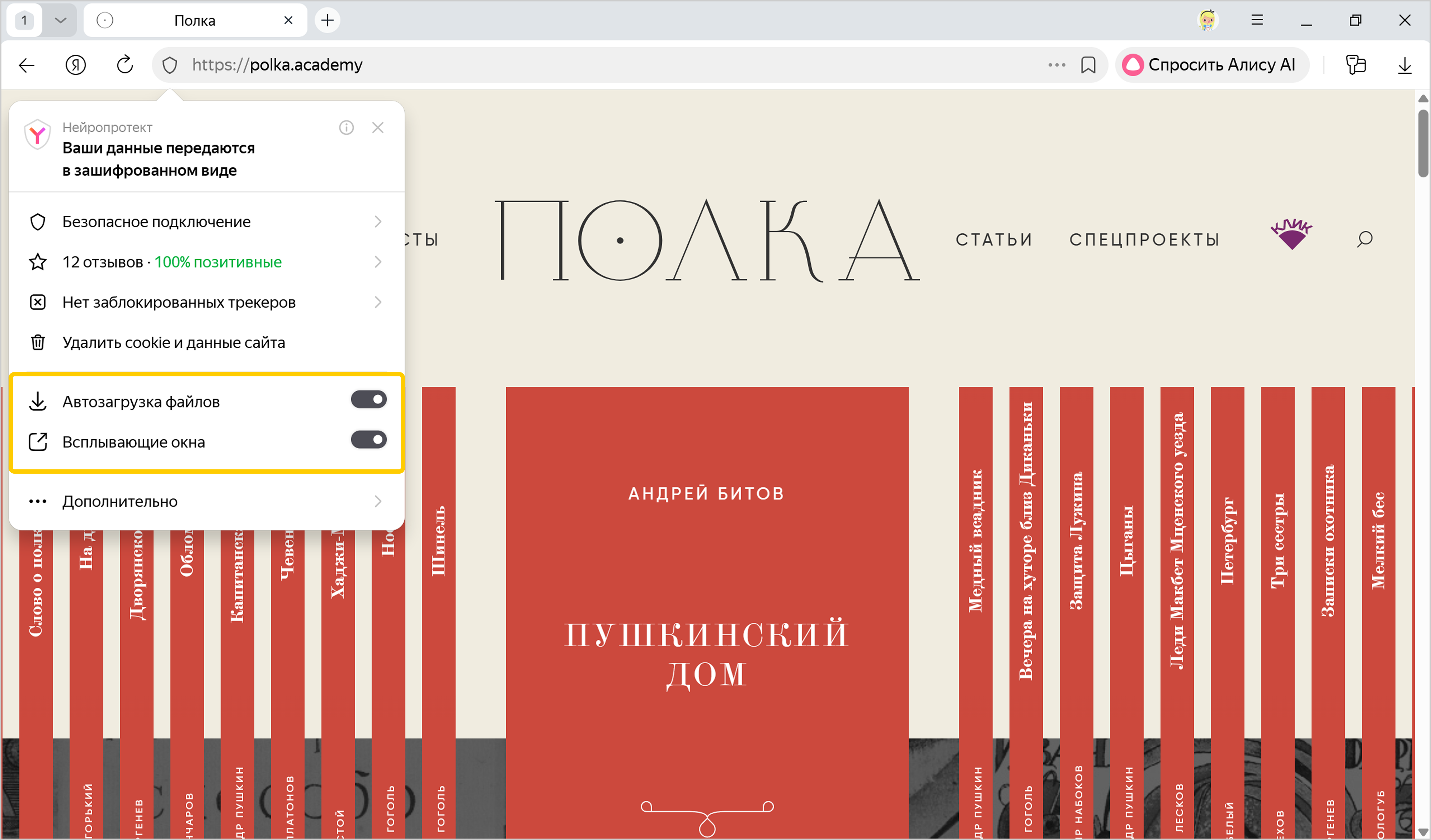Viewport: 1431px width, 840px height.
Task: Toggle Автозагрузка файлов switch
Action: pyautogui.click(x=368, y=399)
